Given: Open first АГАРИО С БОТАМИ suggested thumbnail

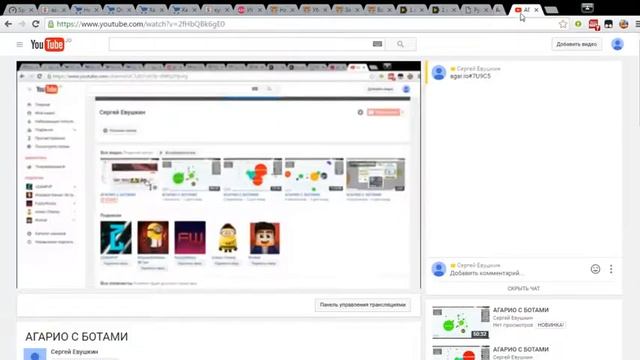Looking at the screenshot, I should (x=461, y=322).
